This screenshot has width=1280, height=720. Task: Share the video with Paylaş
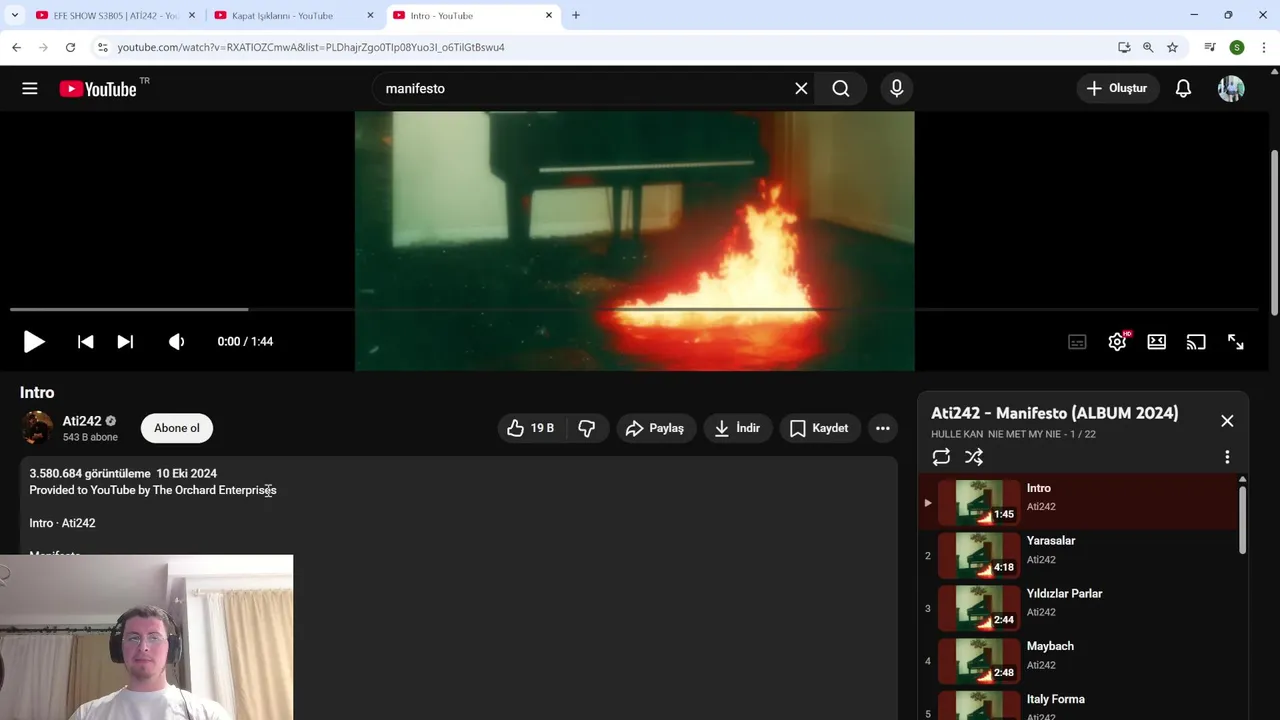(656, 428)
